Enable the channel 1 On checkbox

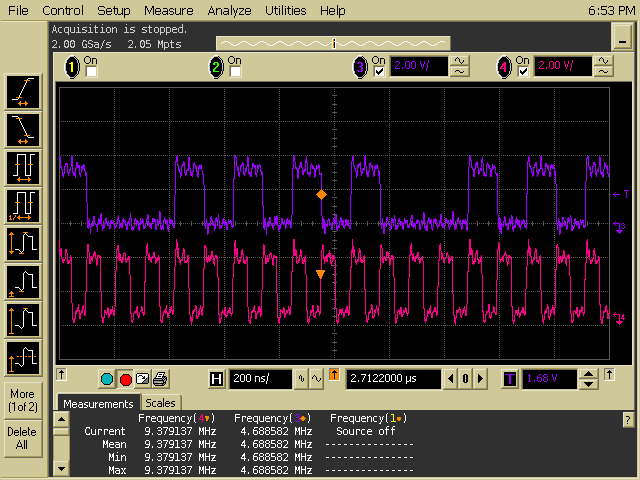point(91,72)
